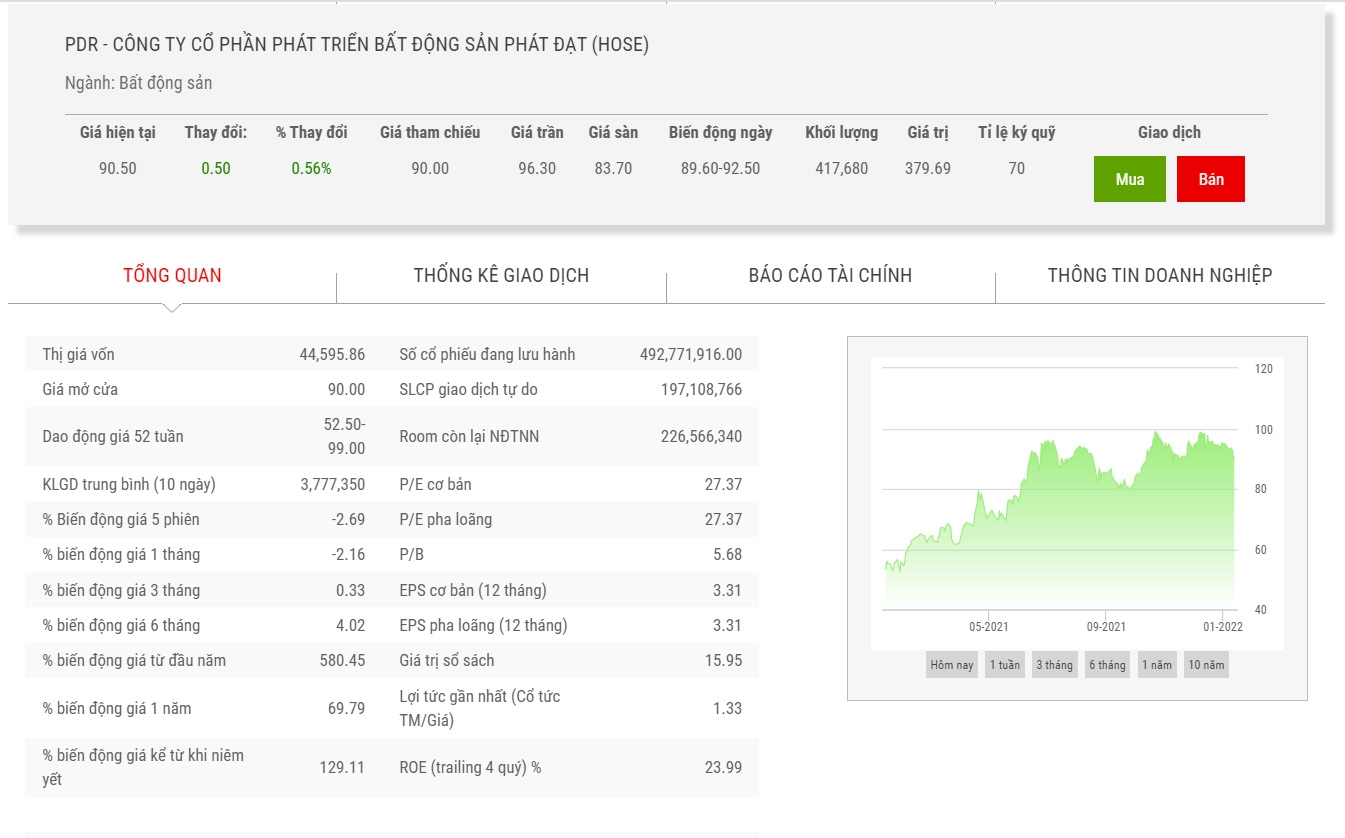Click the PDR company name heading

pos(357,45)
